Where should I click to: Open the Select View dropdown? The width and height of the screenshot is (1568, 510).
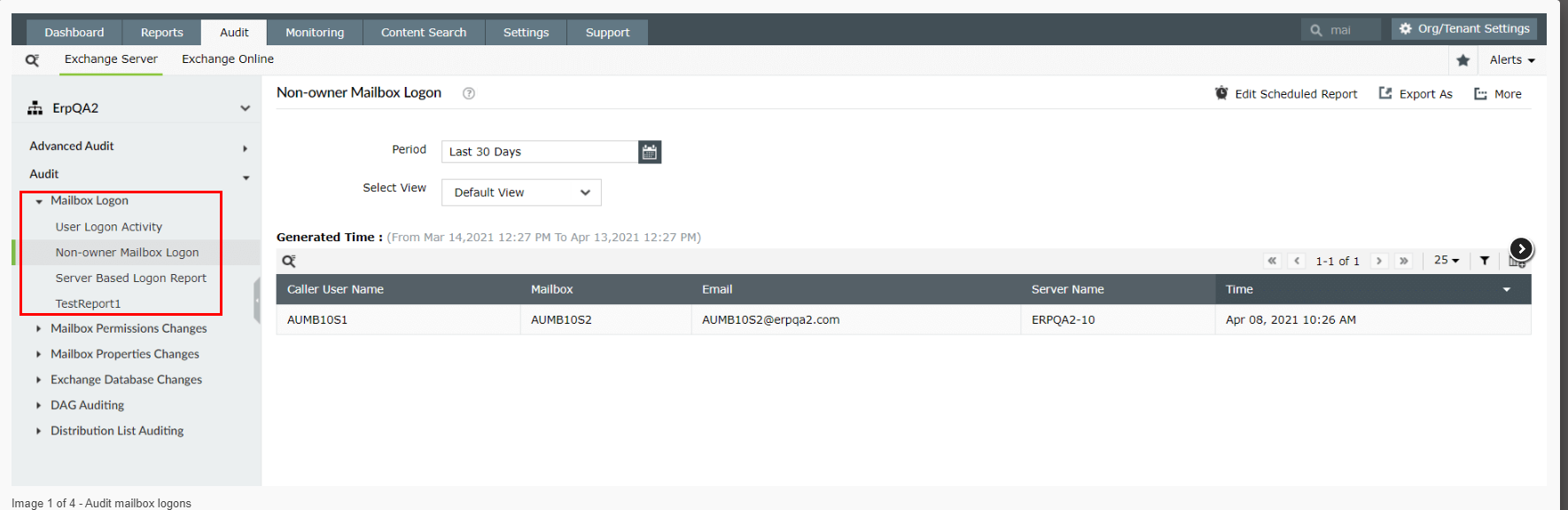tap(521, 192)
